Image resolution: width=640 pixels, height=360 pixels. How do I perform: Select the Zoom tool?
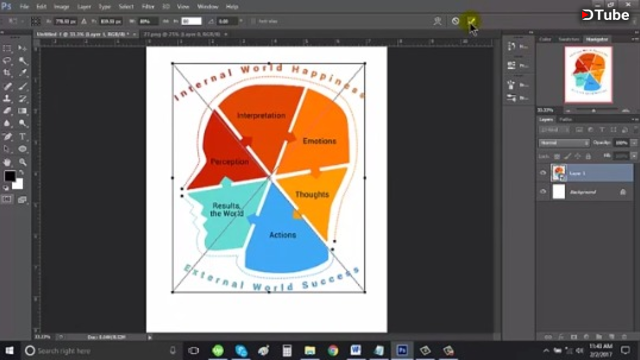pyautogui.click(x=22, y=162)
